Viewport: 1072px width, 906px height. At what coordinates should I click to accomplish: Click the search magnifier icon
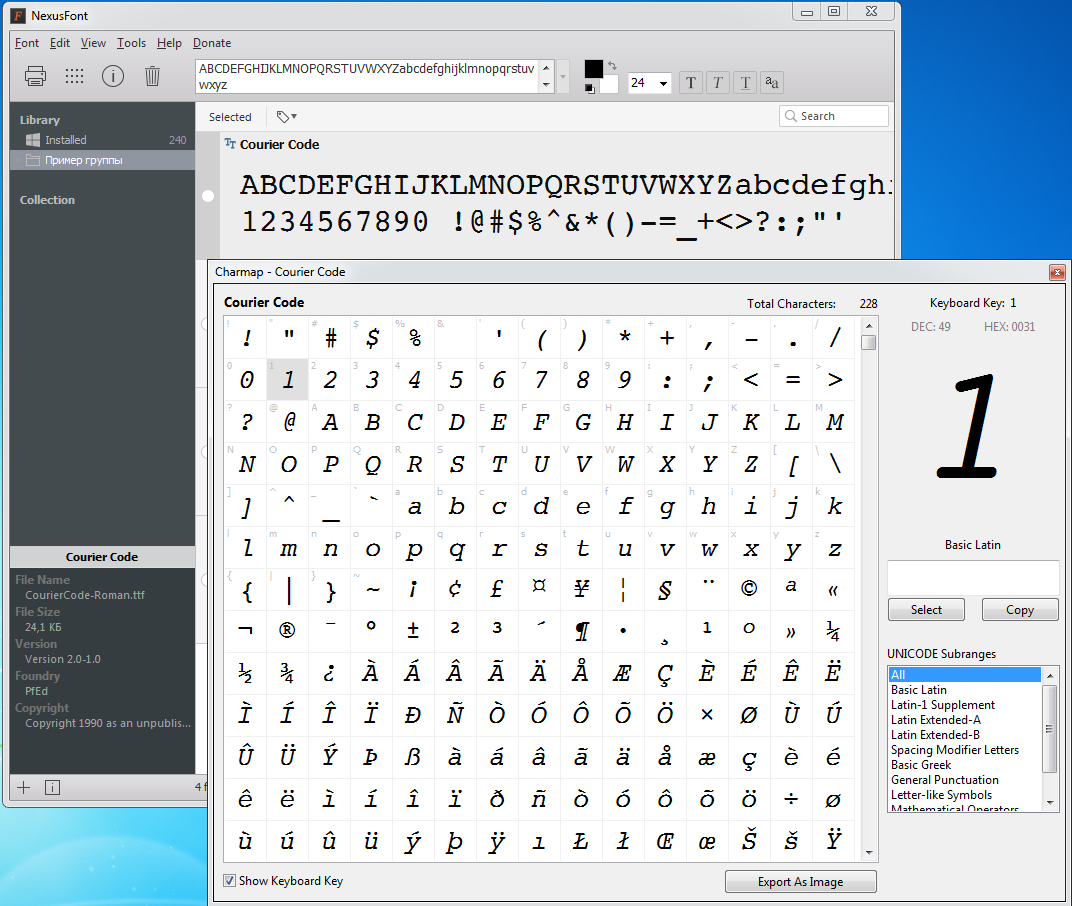(790, 116)
